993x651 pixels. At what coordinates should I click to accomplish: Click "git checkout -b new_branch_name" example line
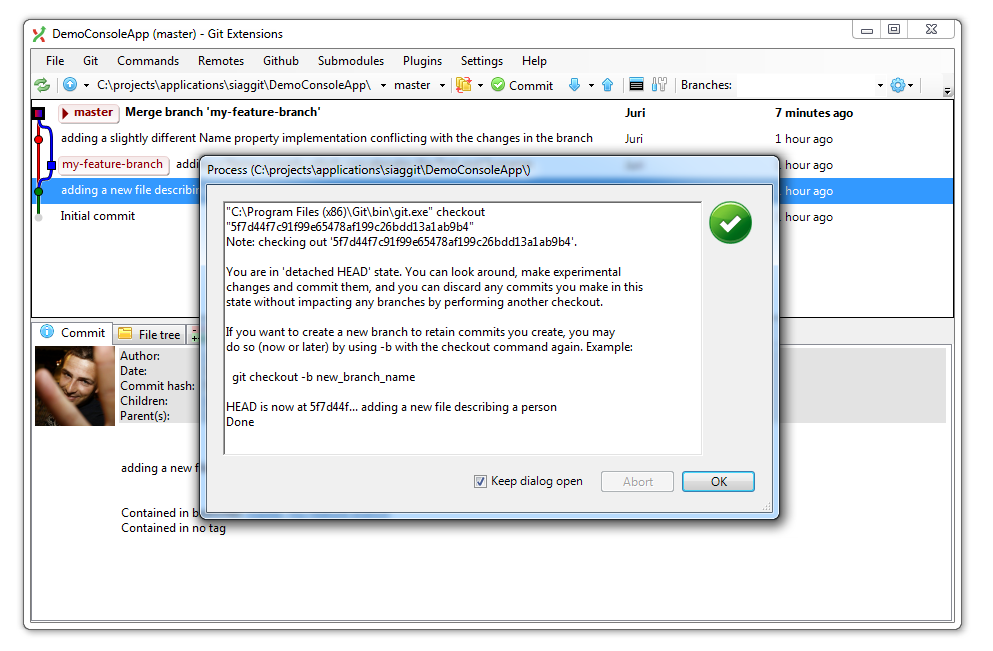pos(324,377)
